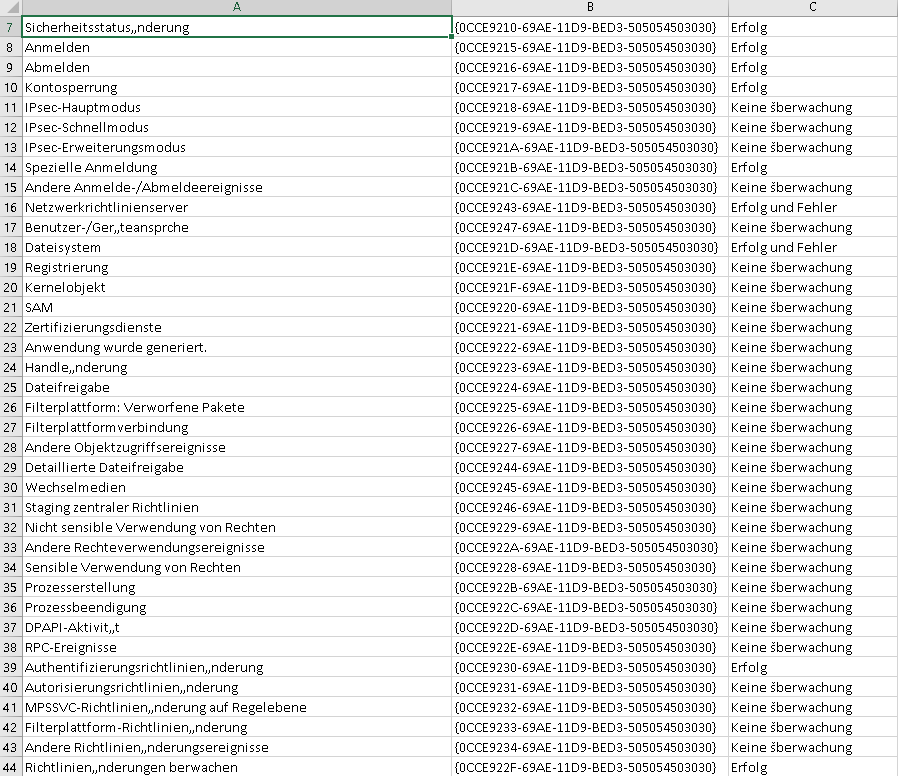Select the "SAM" cell
898x776 pixels.
(x=39, y=307)
